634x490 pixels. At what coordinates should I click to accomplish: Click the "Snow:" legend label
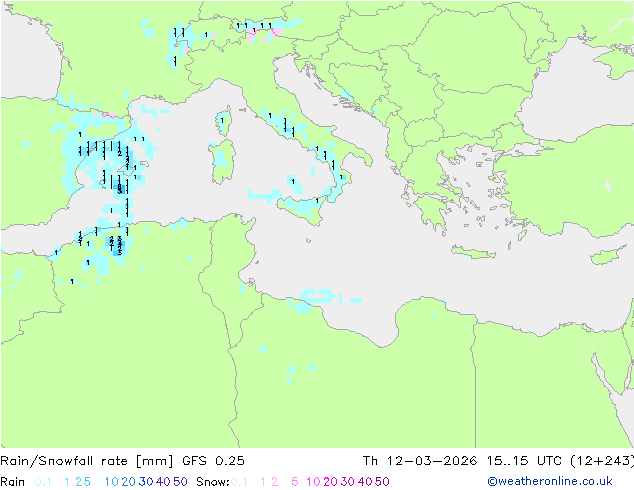pos(213,482)
